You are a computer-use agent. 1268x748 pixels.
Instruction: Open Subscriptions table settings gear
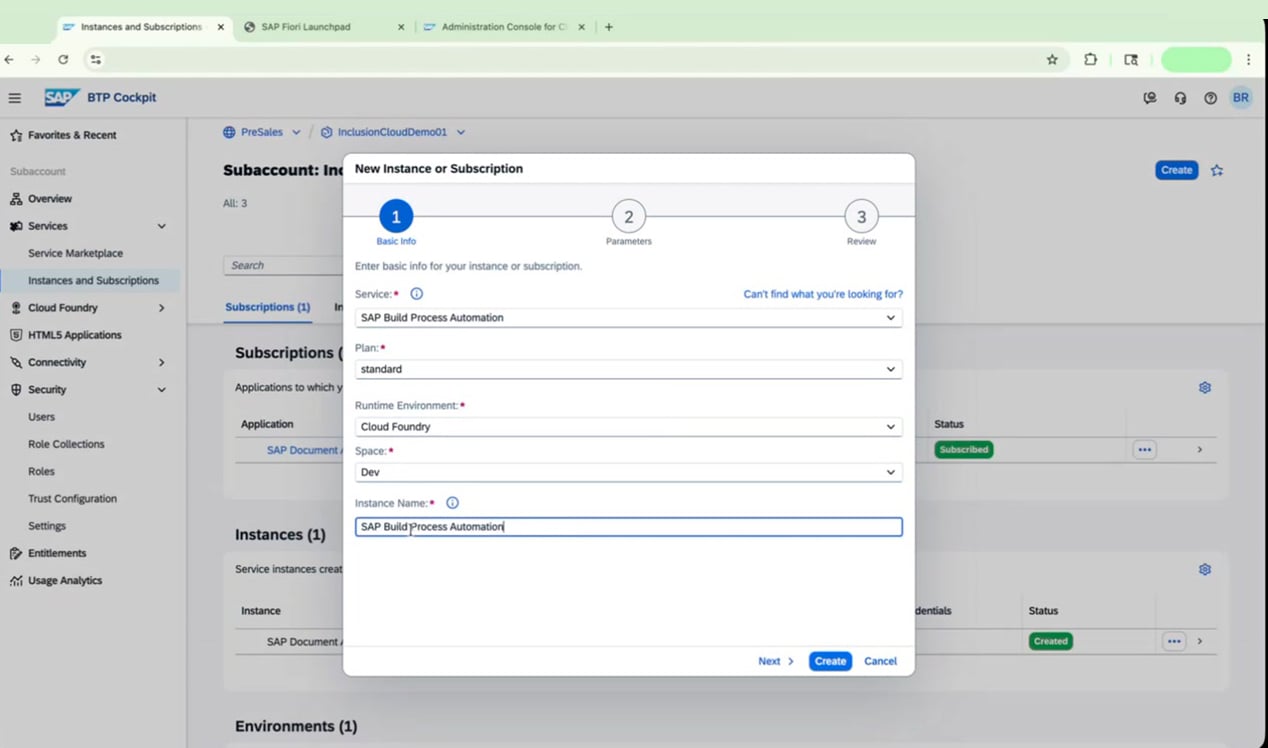click(x=1205, y=388)
